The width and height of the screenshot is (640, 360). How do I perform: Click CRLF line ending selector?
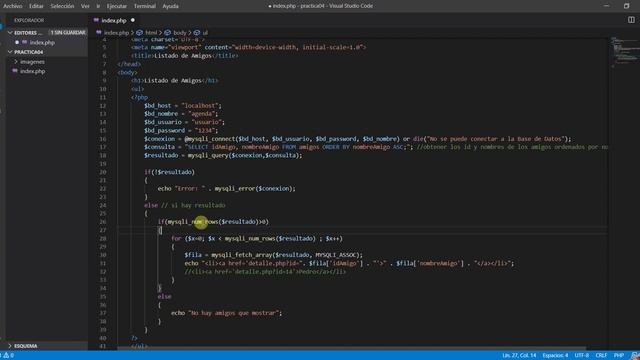coord(601,356)
